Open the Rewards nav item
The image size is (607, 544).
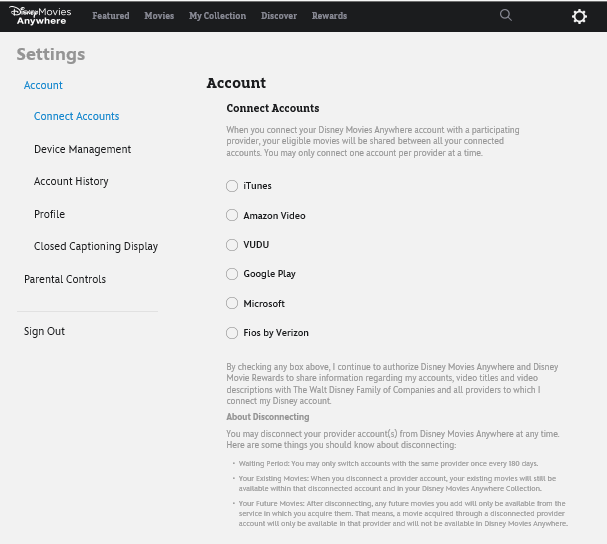[329, 16]
